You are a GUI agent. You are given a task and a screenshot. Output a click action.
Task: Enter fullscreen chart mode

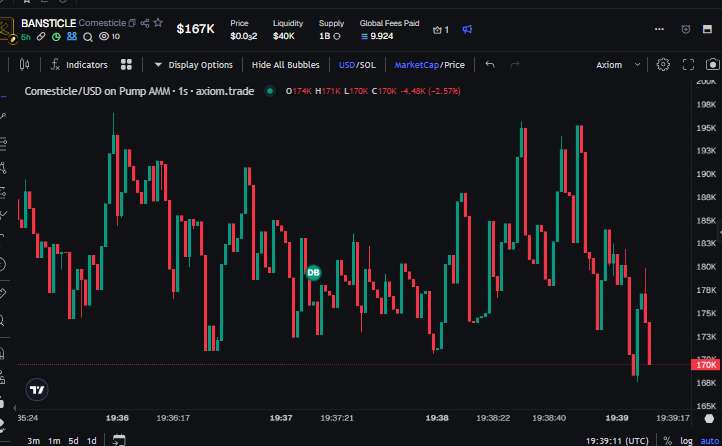[688, 65]
